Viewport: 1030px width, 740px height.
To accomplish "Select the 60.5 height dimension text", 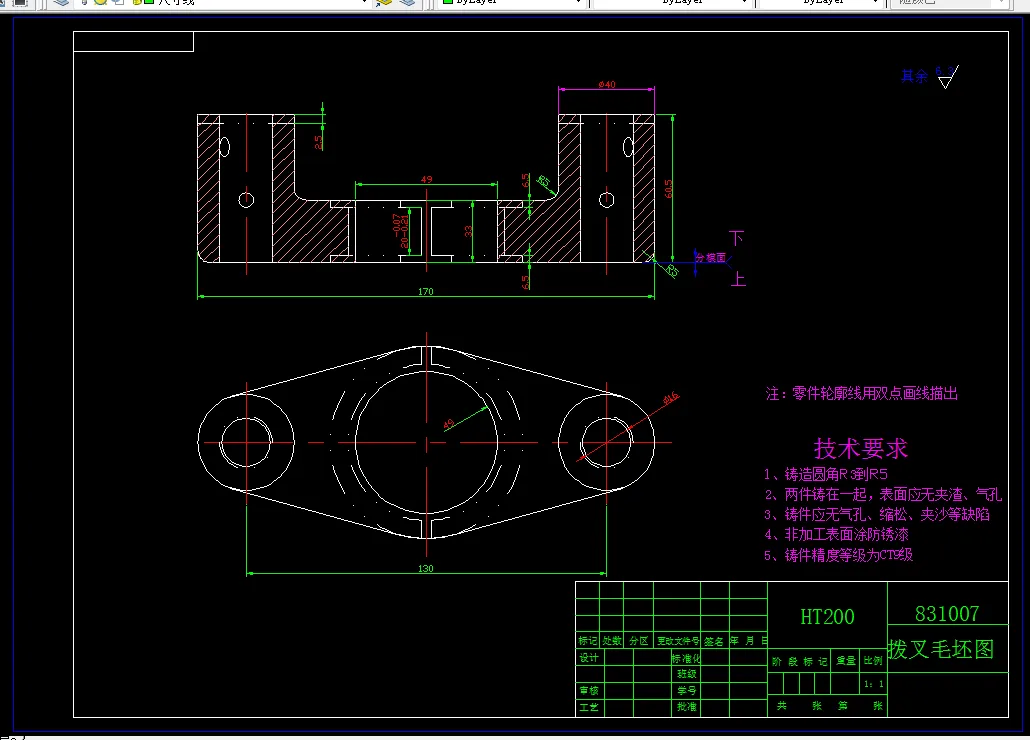I will (668, 188).
